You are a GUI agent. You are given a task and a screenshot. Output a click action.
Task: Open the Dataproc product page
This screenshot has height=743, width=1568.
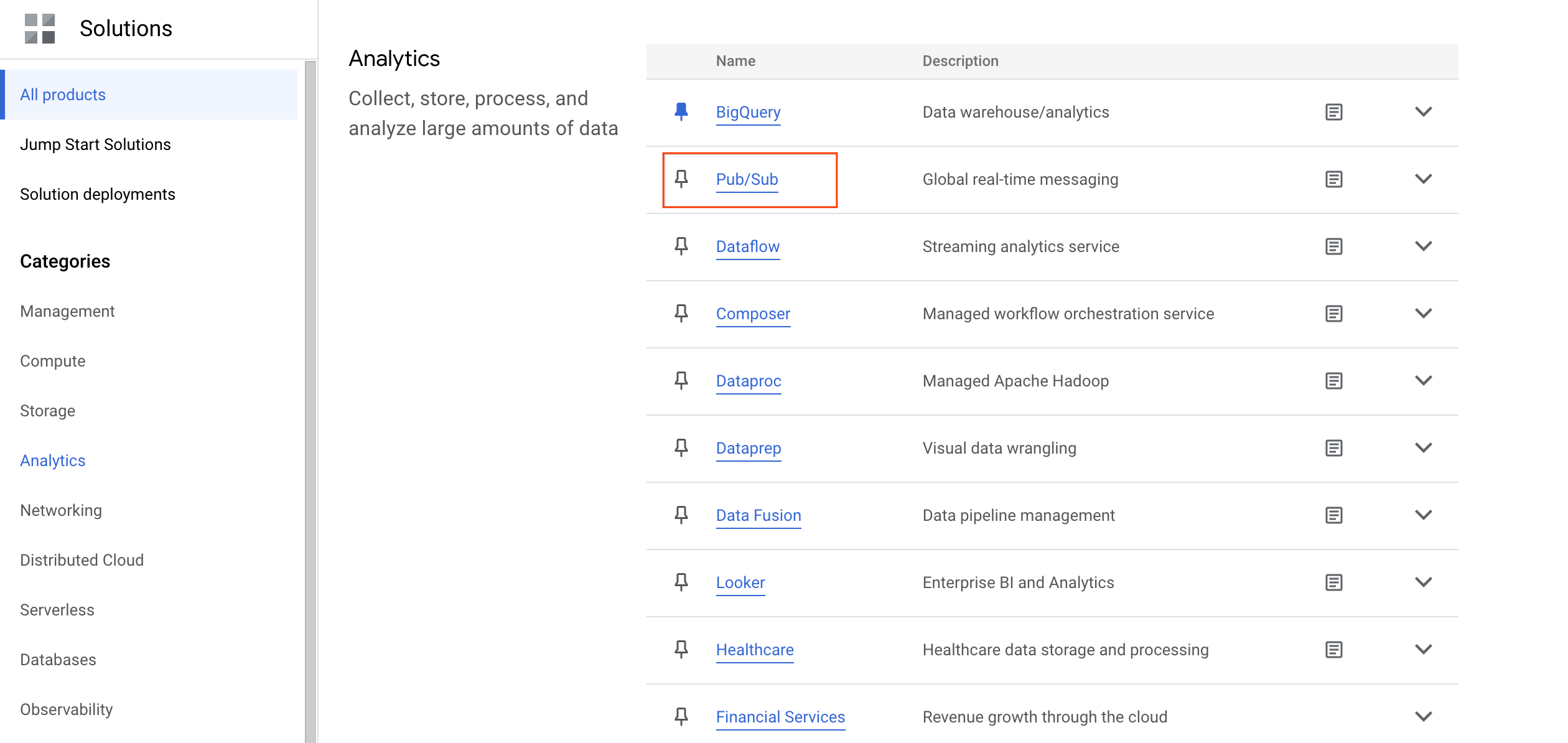tap(747, 380)
